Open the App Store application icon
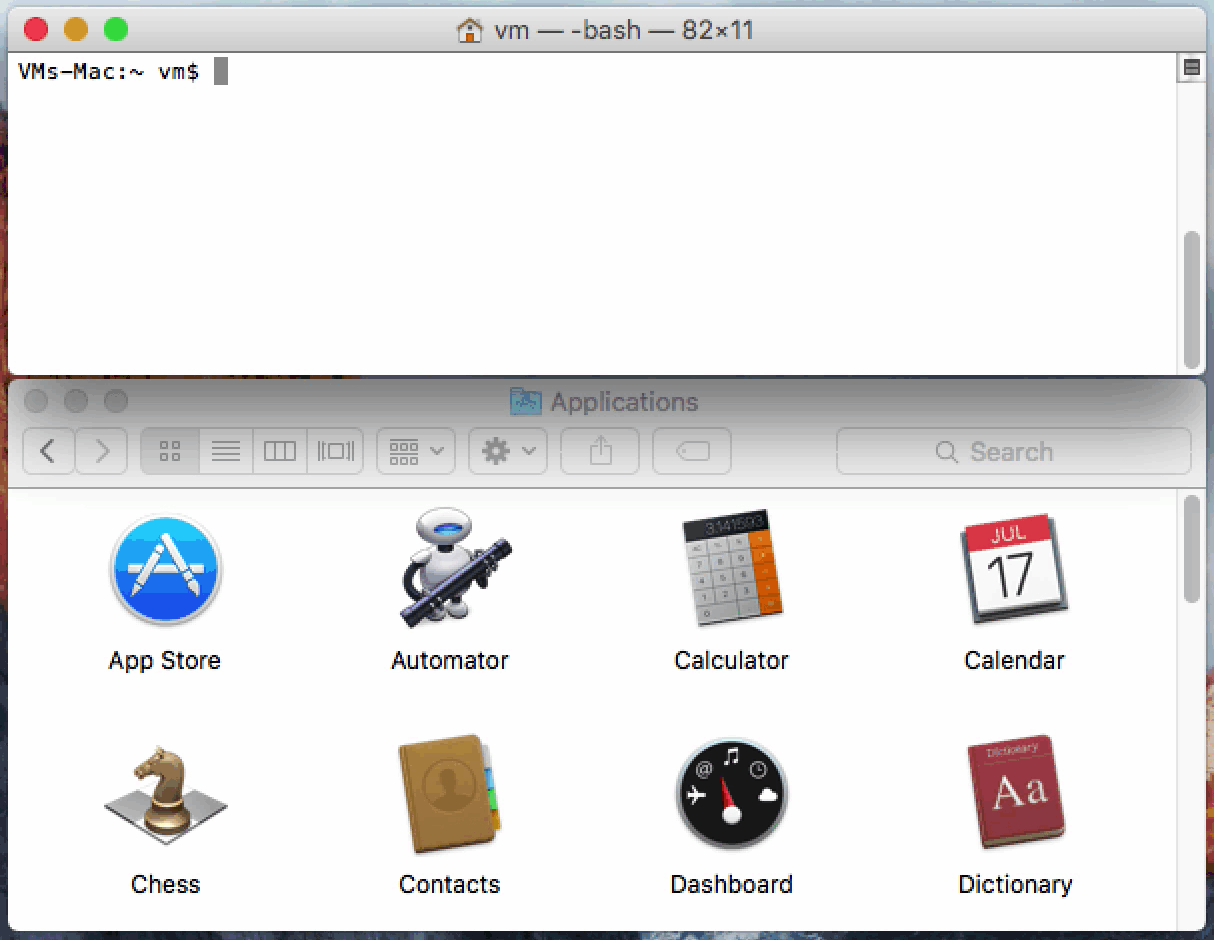The height and width of the screenshot is (940, 1214). (165, 570)
